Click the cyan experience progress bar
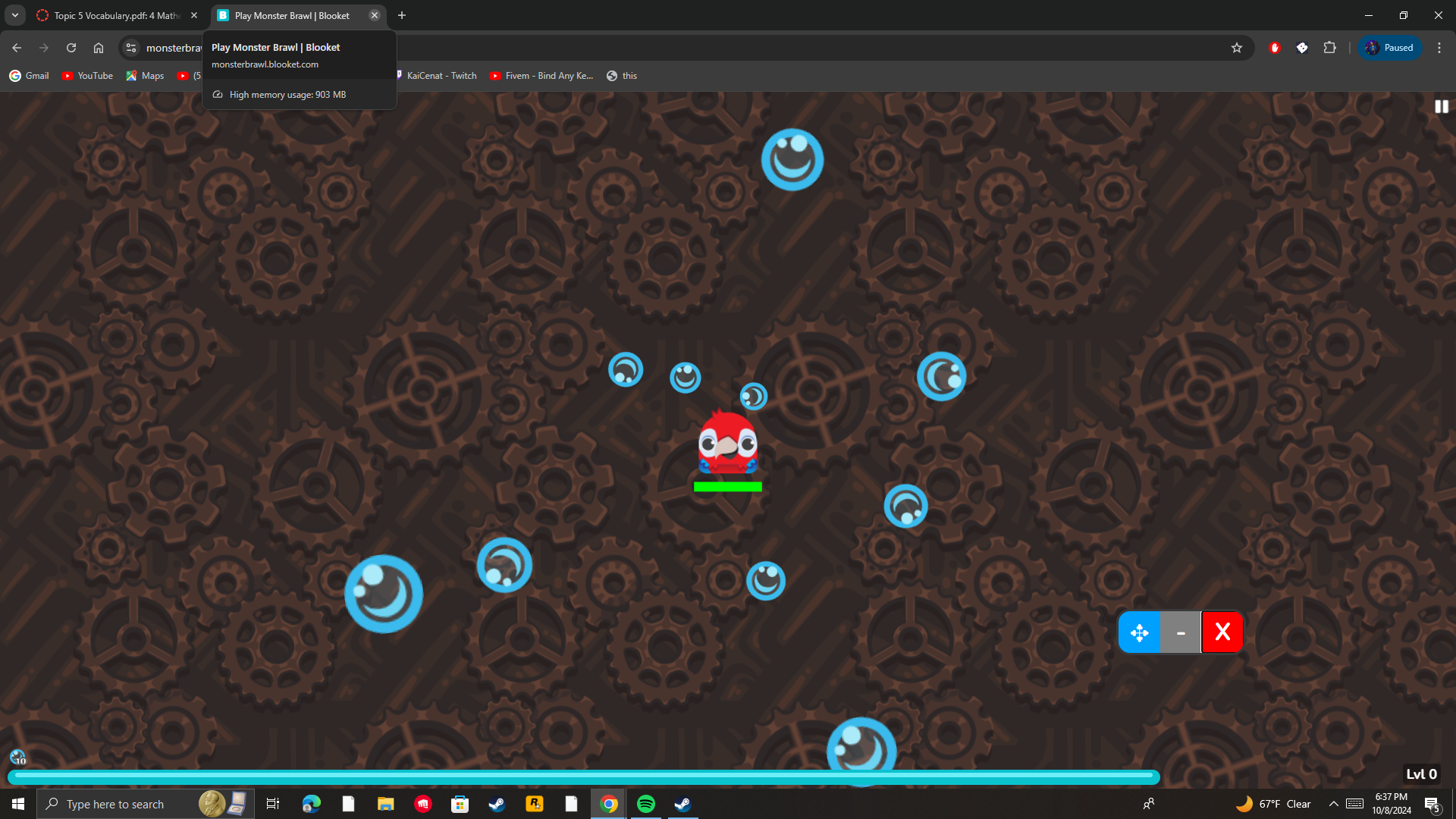This screenshot has height=819, width=1456. click(x=584, y=776)
